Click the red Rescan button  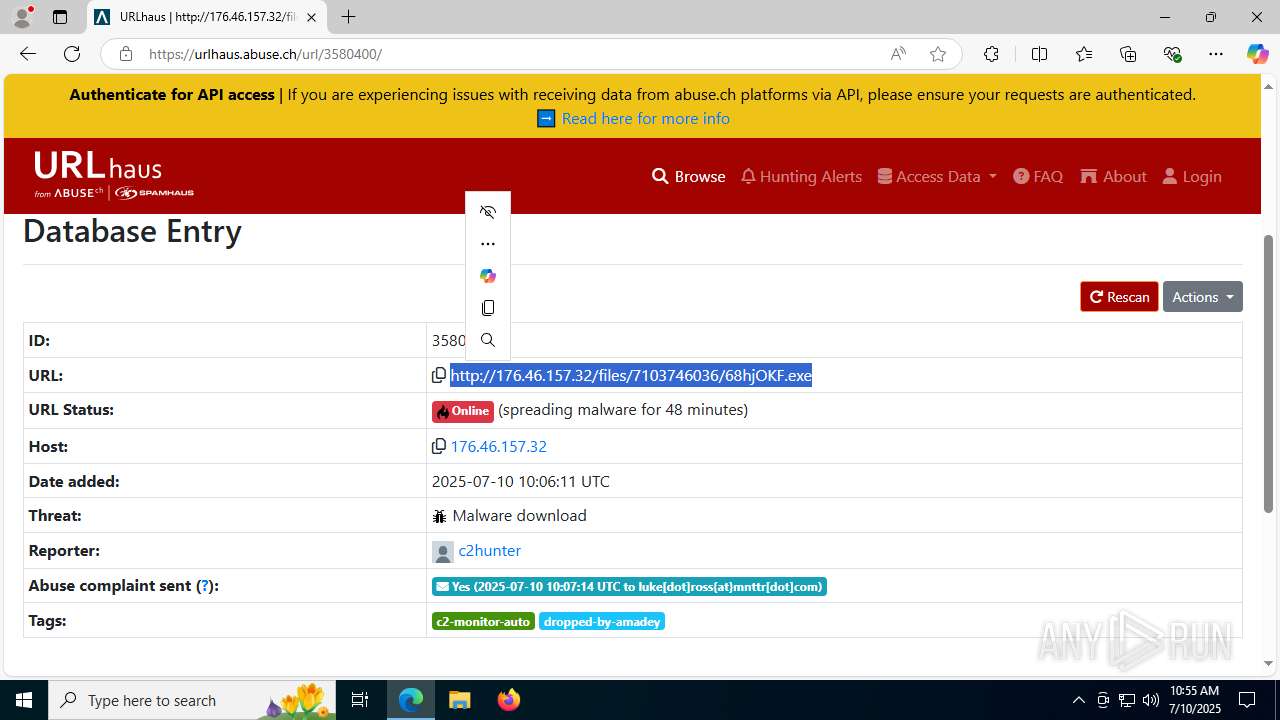1119,297
